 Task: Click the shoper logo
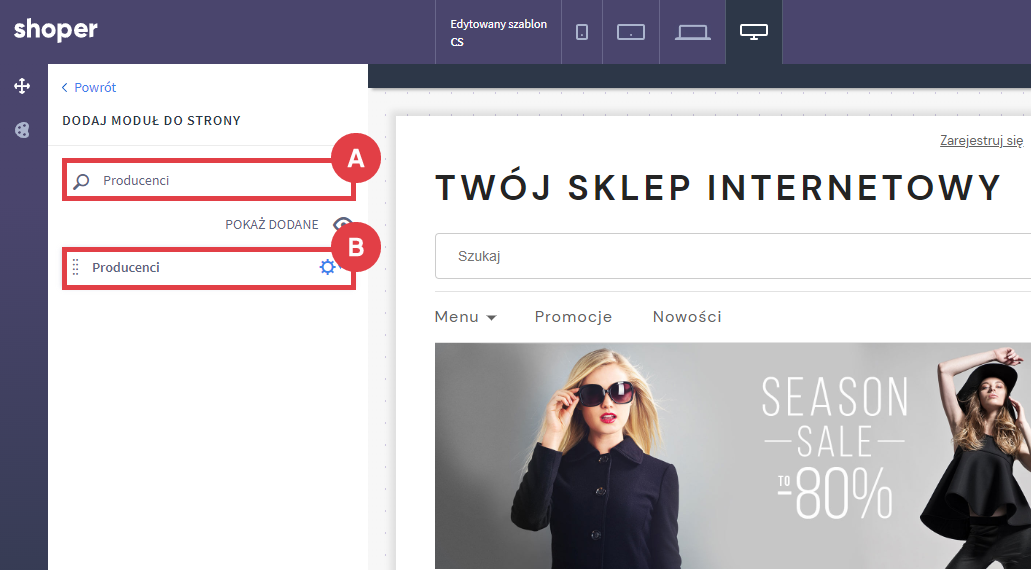[55, 30]
